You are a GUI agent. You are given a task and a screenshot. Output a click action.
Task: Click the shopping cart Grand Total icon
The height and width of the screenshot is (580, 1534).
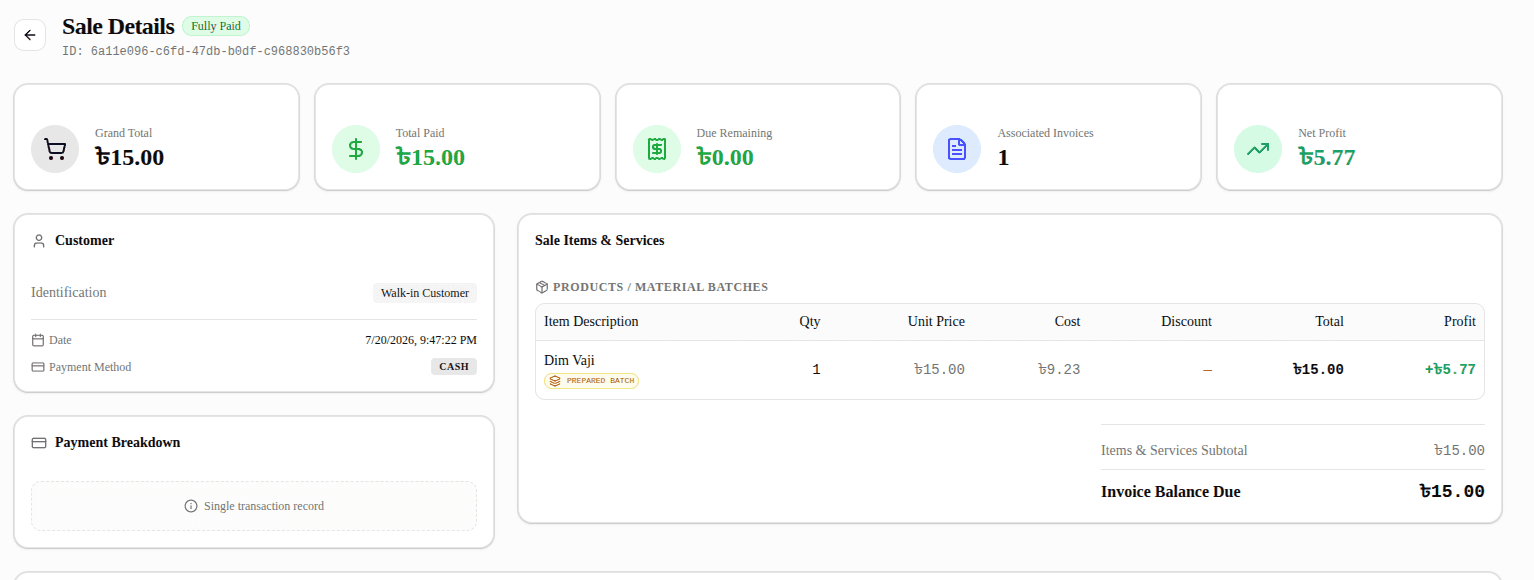point(56,149)
